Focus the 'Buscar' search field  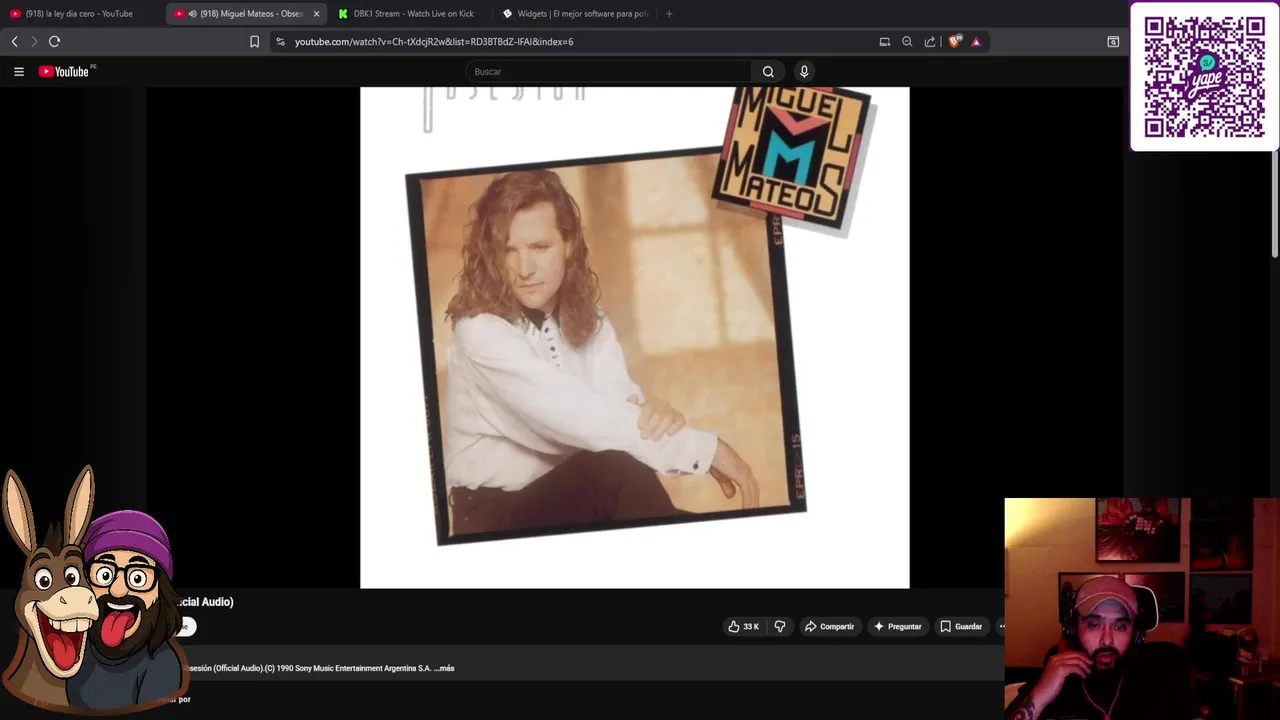(x=608, y=71)
